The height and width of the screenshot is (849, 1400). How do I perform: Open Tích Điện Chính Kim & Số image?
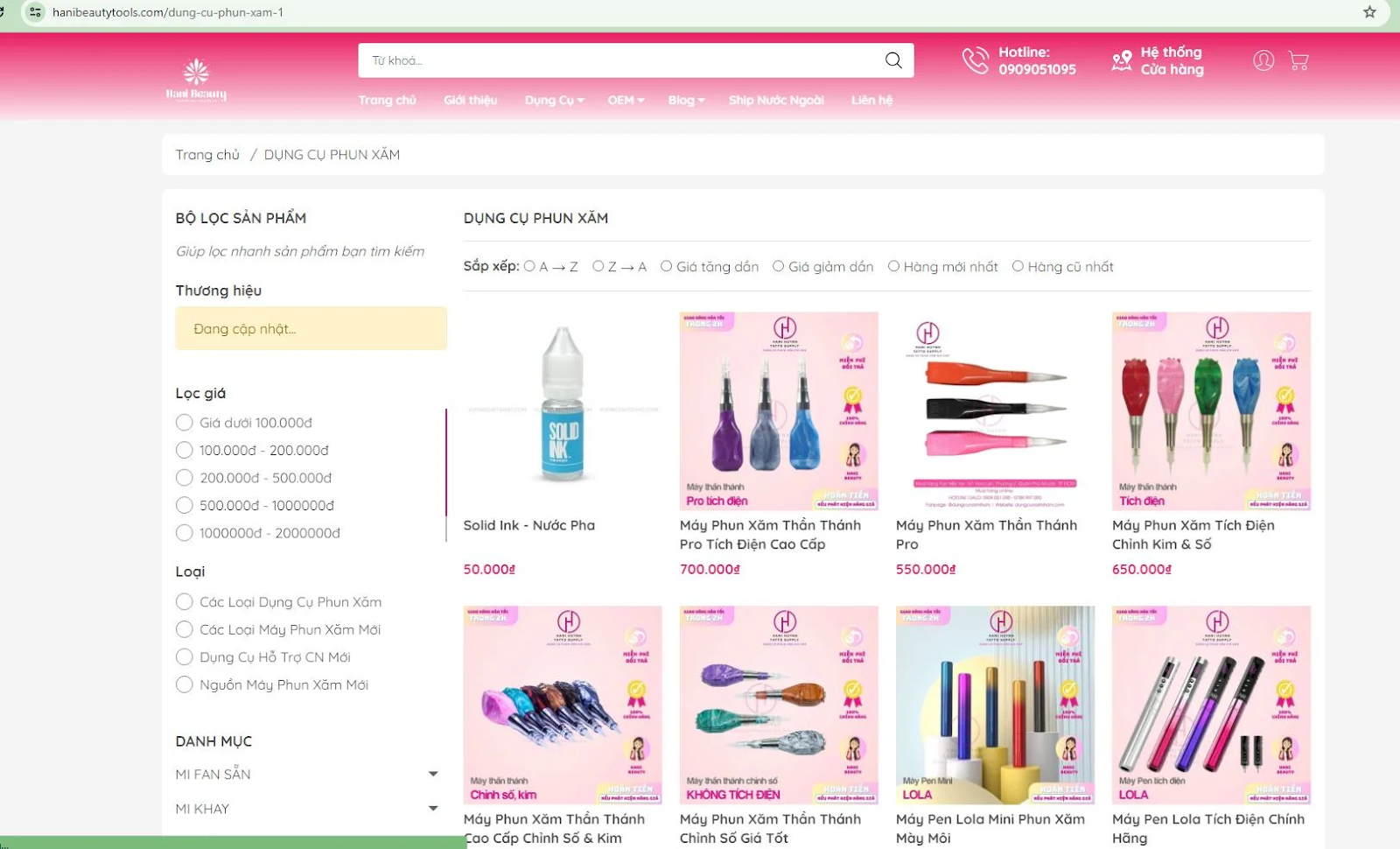[x=1211, y=411]
